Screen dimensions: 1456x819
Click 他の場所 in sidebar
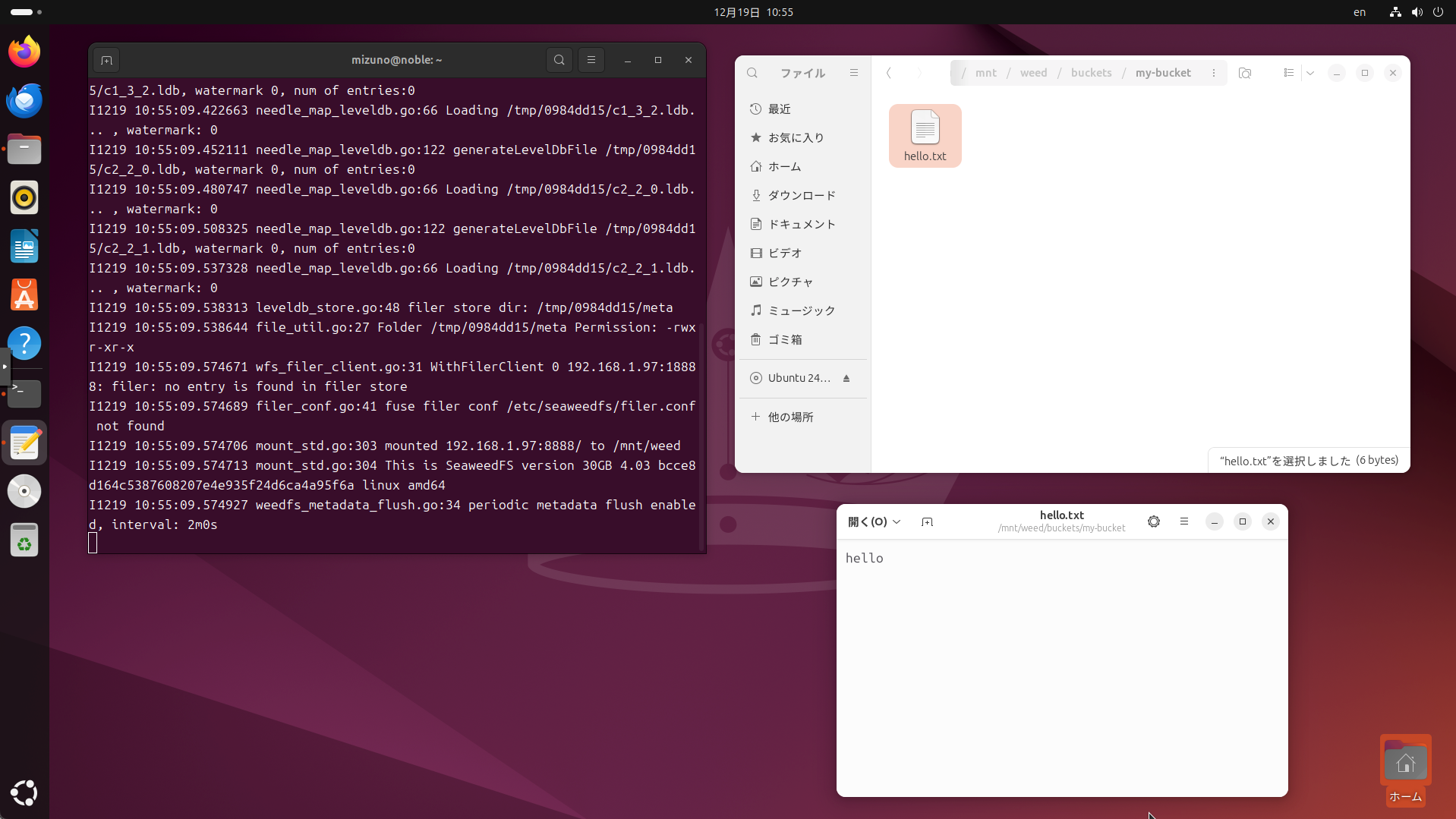pos(790,417)
